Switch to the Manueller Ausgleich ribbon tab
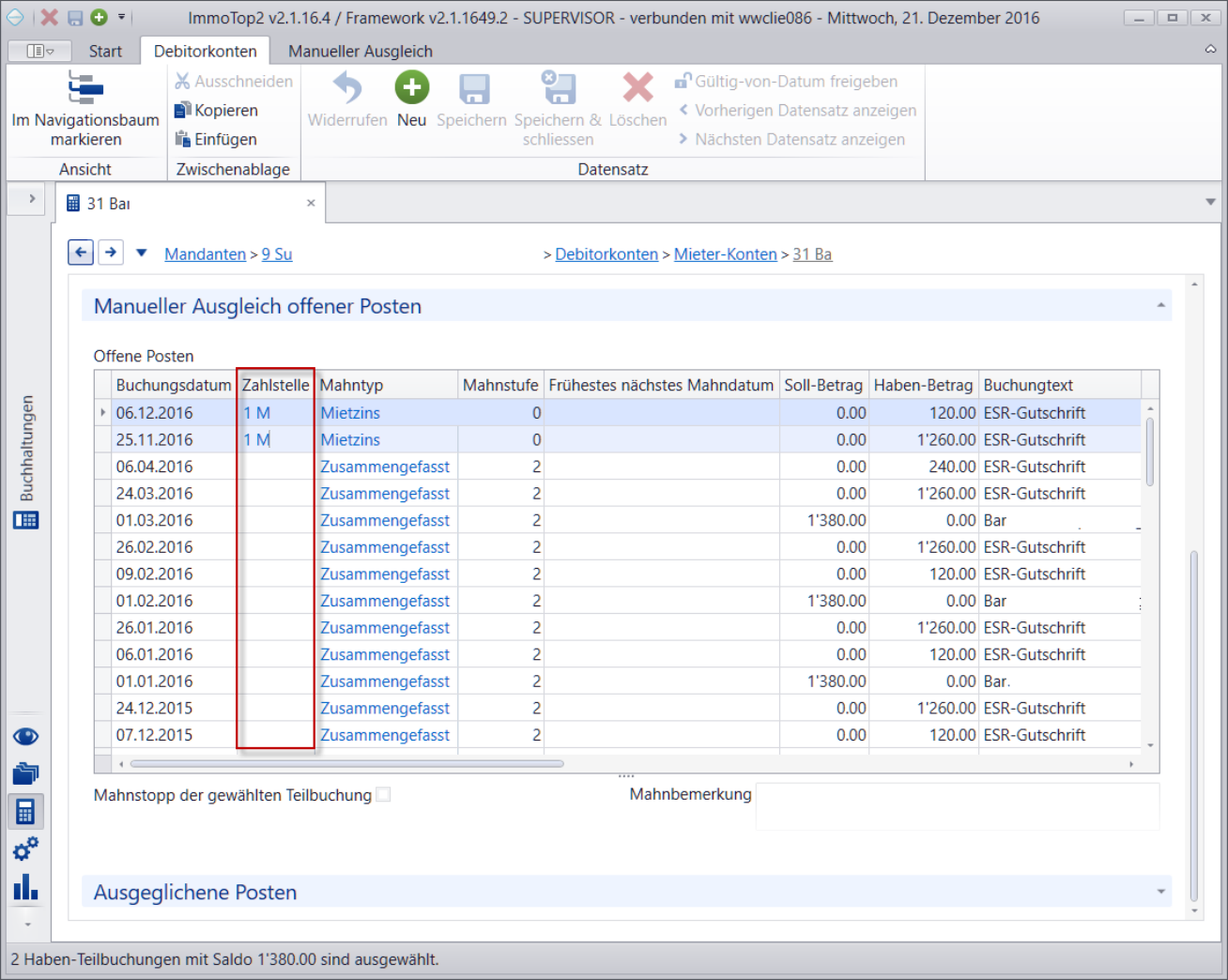The height and width of the screenshot is (980, 1228). (x=361, y=52)
